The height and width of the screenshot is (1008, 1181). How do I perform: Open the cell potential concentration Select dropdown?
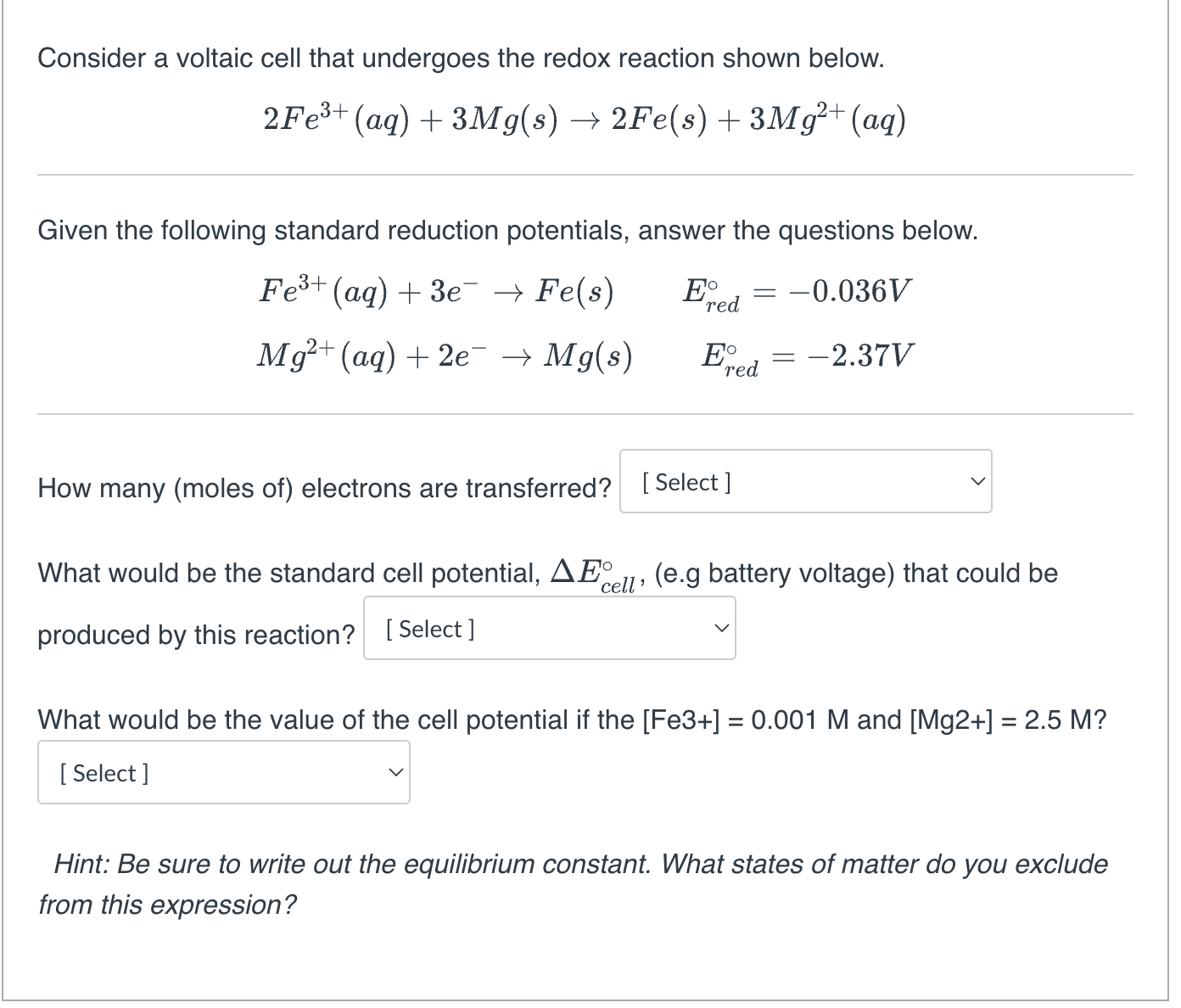(222, 772)
